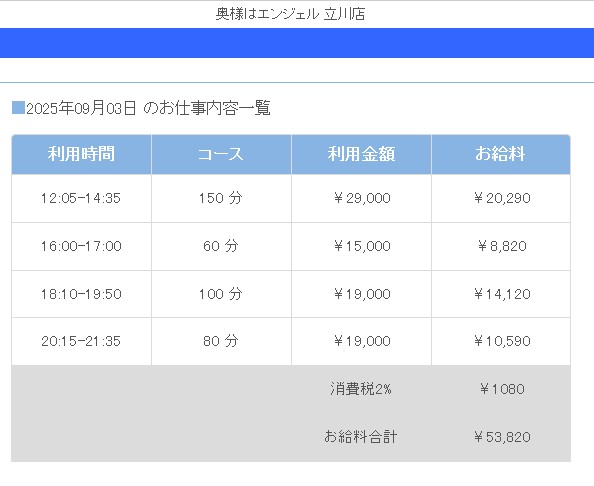The height and width of the screenshot is (486, 594).
Task: Click the blue square icon beside the date heading
Action: click(18, 108)
